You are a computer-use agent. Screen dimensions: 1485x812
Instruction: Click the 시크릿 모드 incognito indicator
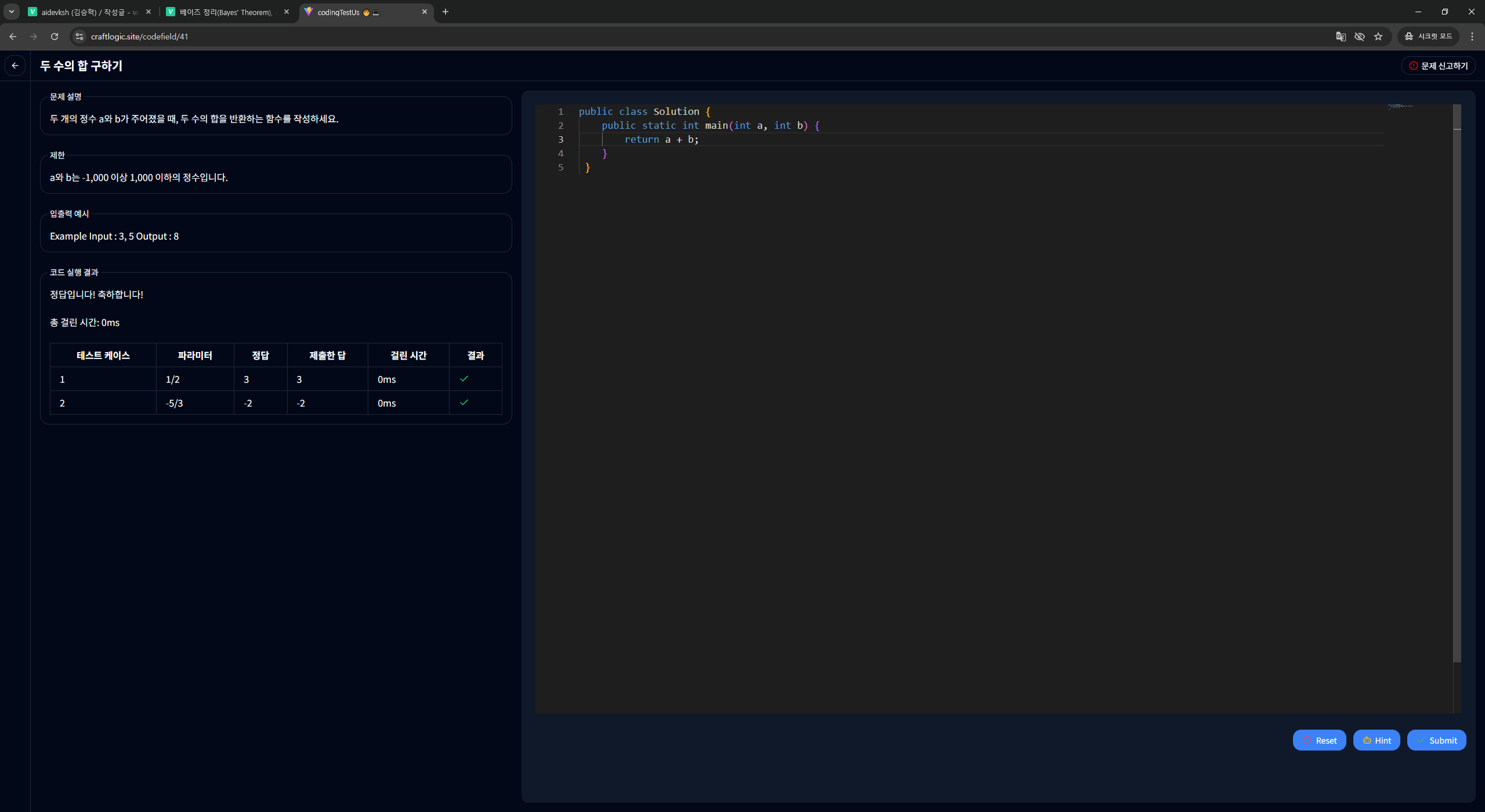[1428, 37]
